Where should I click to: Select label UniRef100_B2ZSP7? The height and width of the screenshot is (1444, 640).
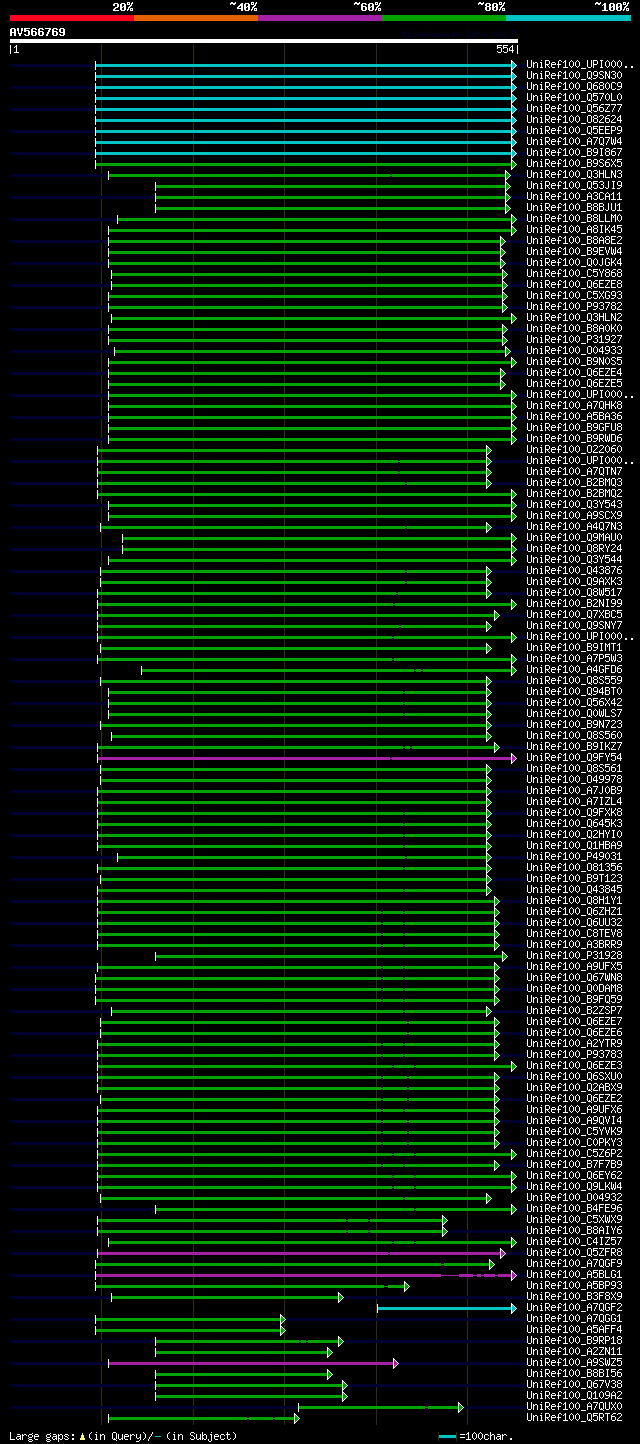[x=574, y=1010]
